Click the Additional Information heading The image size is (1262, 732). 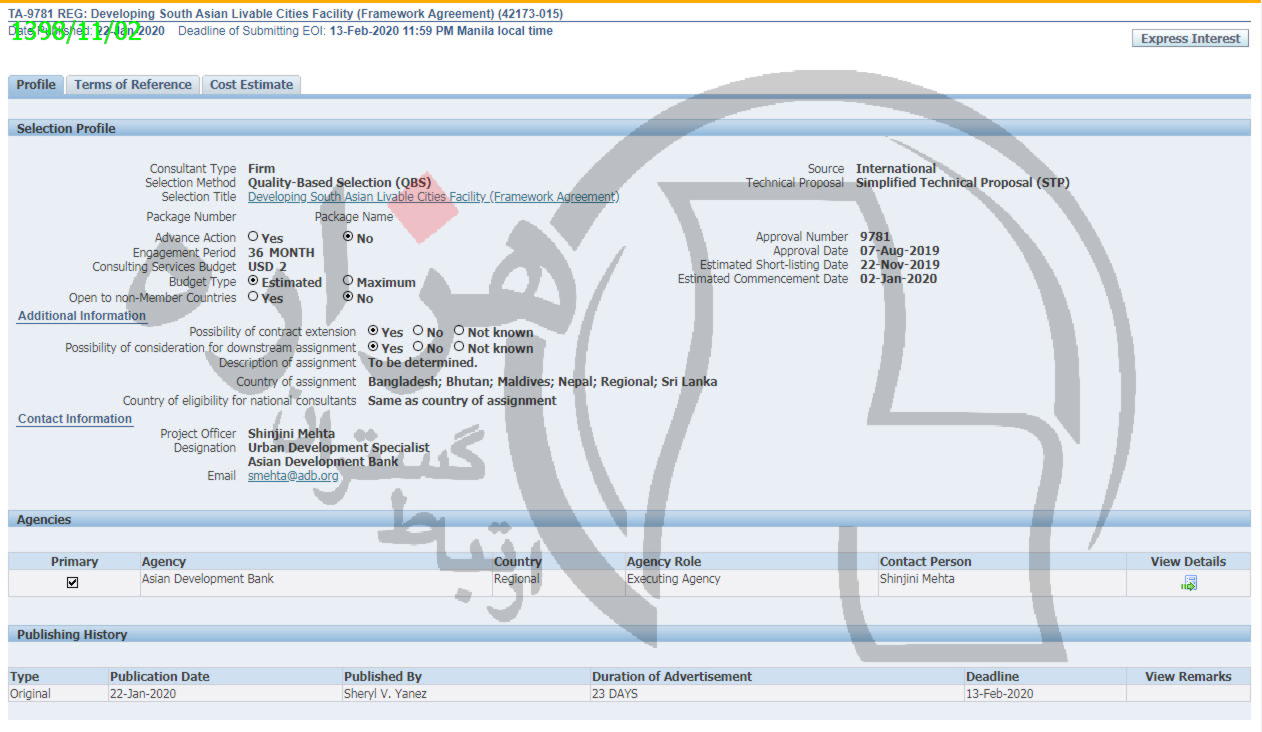pos(82,316)
